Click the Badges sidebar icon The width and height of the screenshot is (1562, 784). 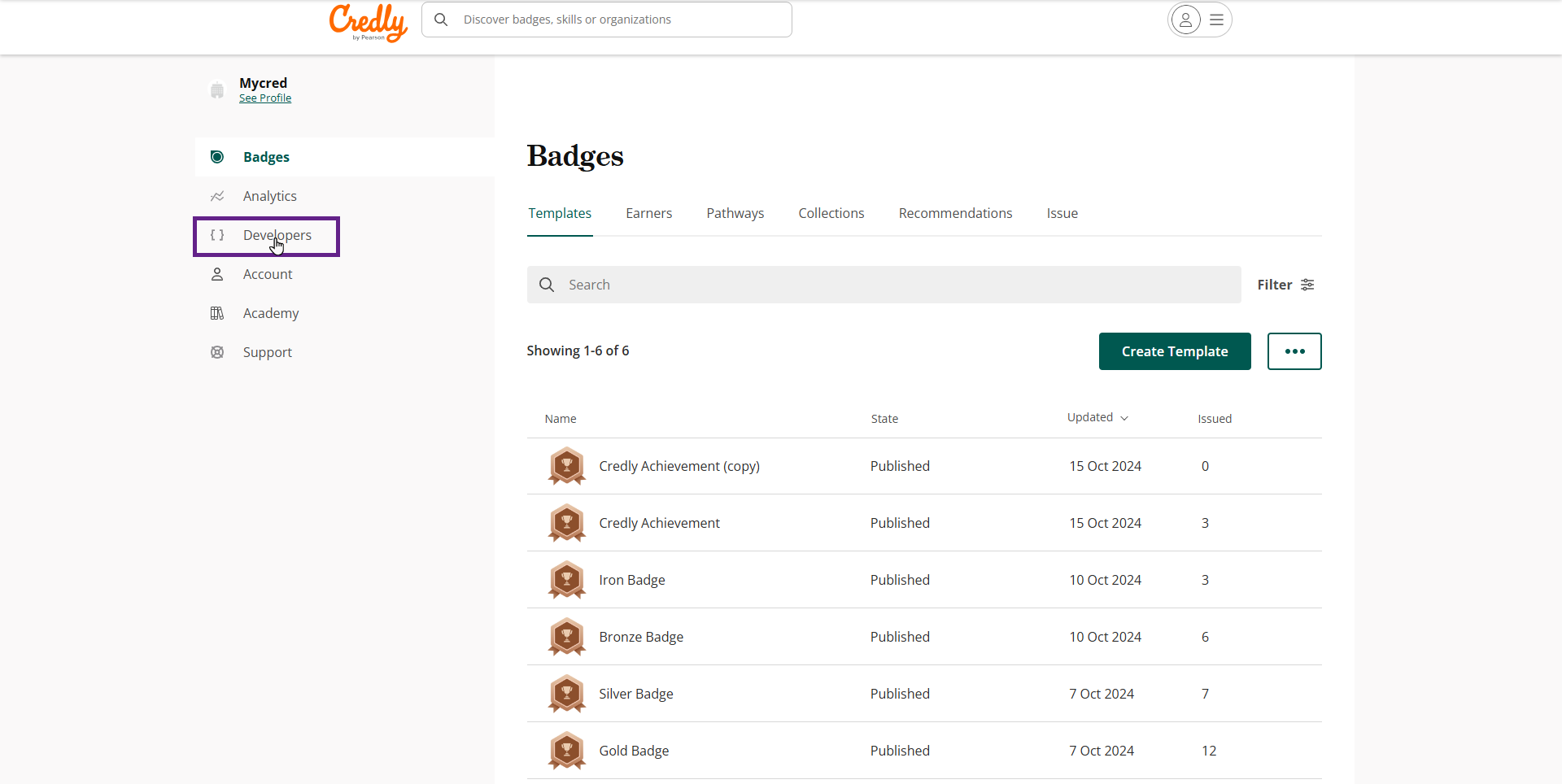click(x=217, y=157)
